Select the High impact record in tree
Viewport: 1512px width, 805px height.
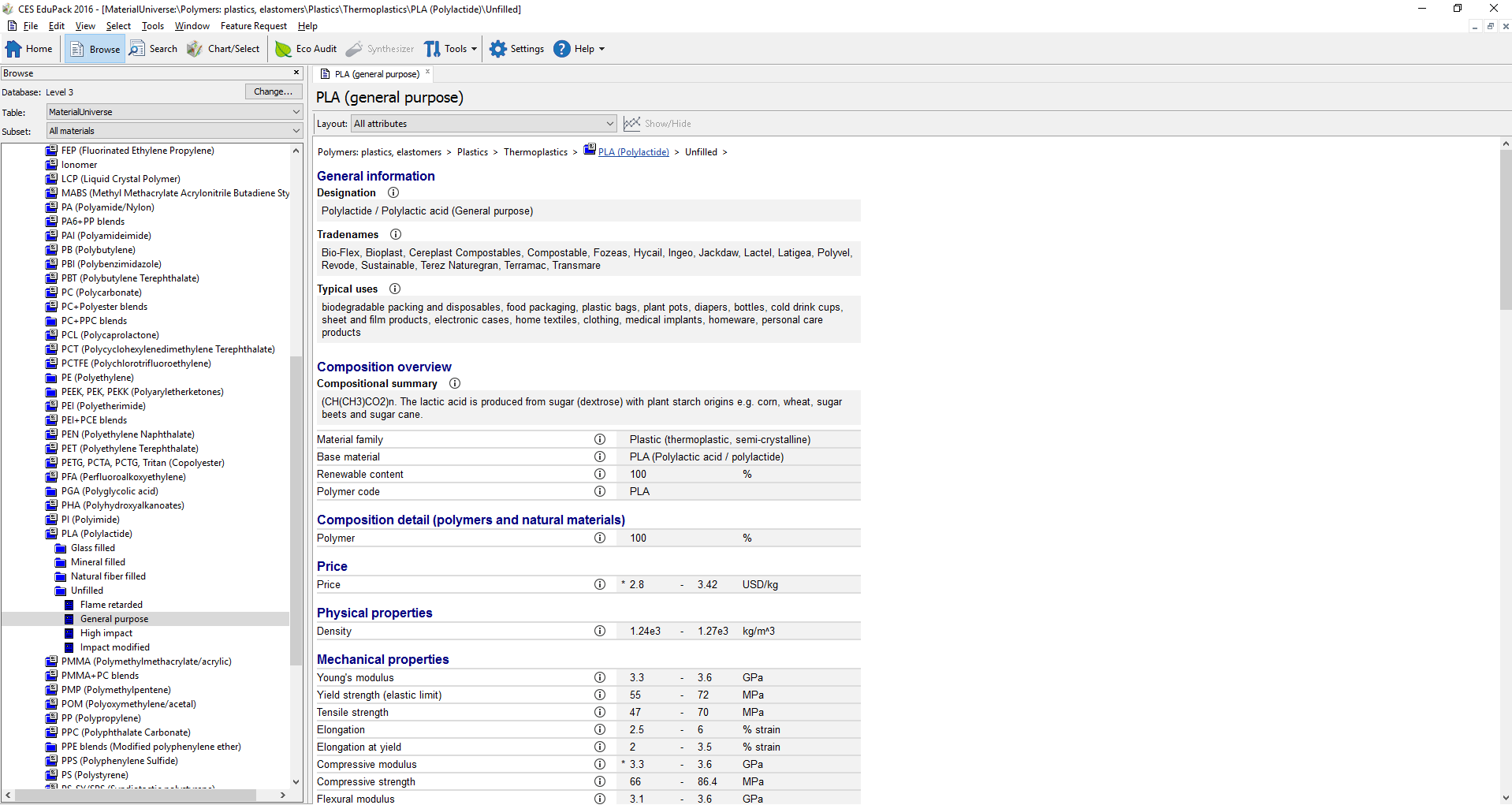[x=106, y=633]
